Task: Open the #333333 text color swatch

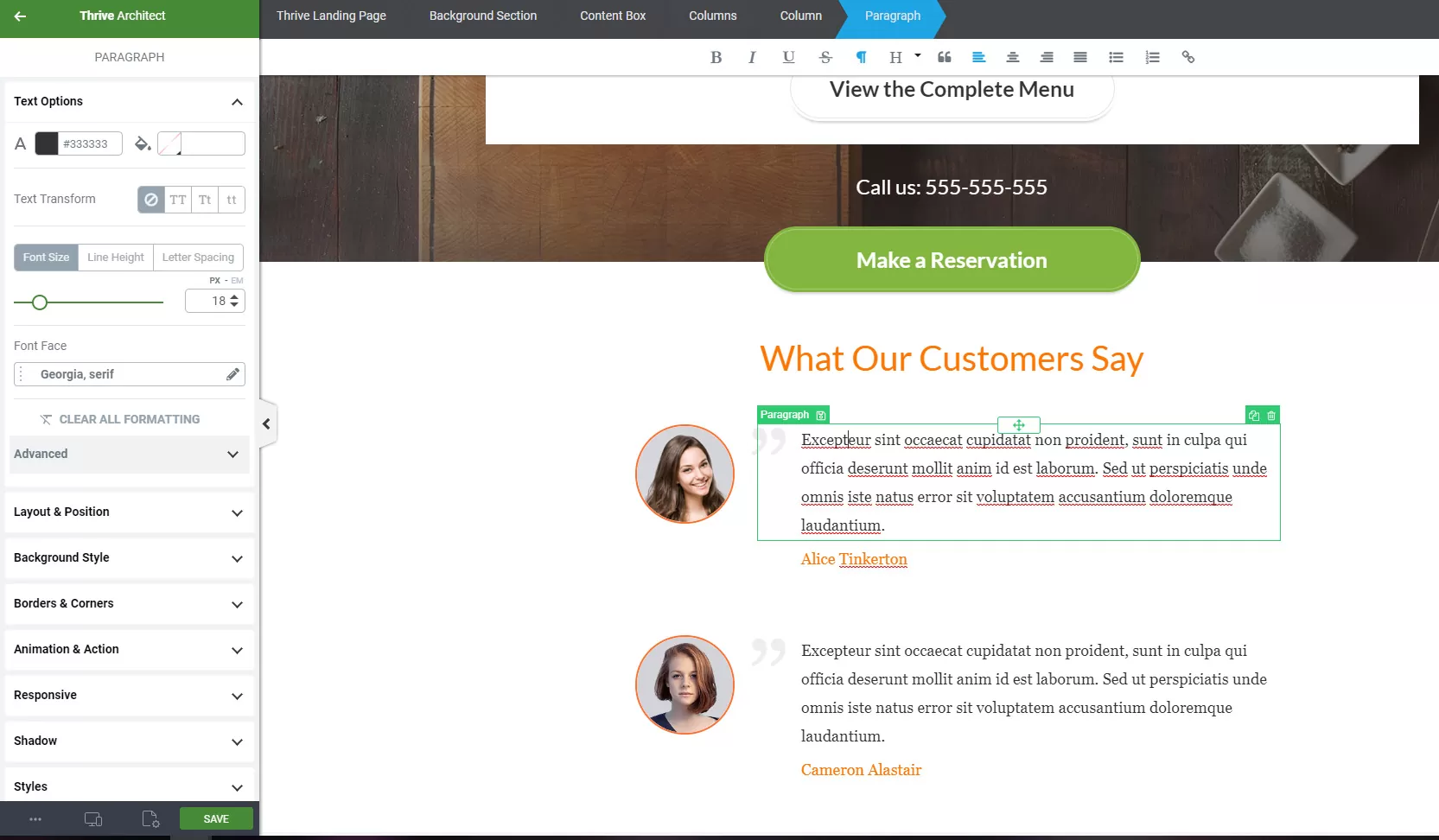Action: click(47, 143)
